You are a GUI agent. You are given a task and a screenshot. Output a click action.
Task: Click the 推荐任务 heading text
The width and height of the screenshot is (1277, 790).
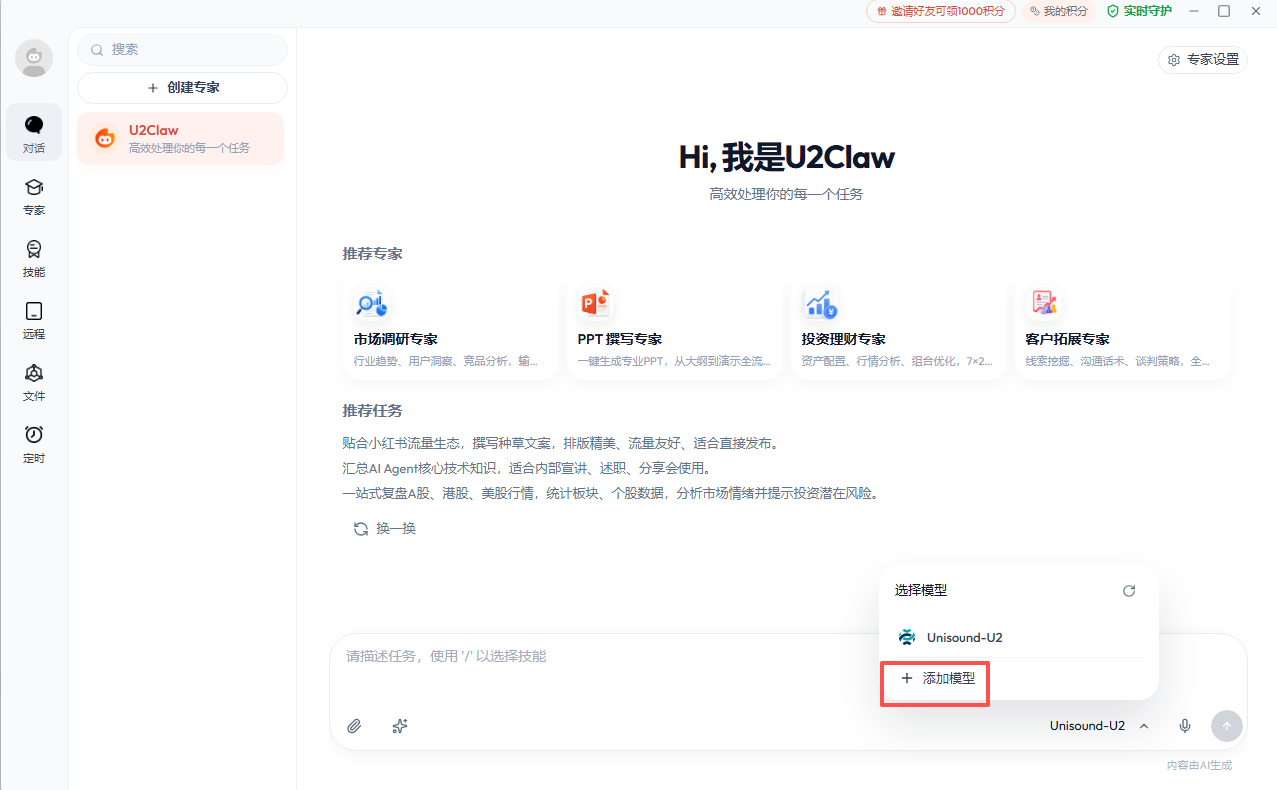373,411
